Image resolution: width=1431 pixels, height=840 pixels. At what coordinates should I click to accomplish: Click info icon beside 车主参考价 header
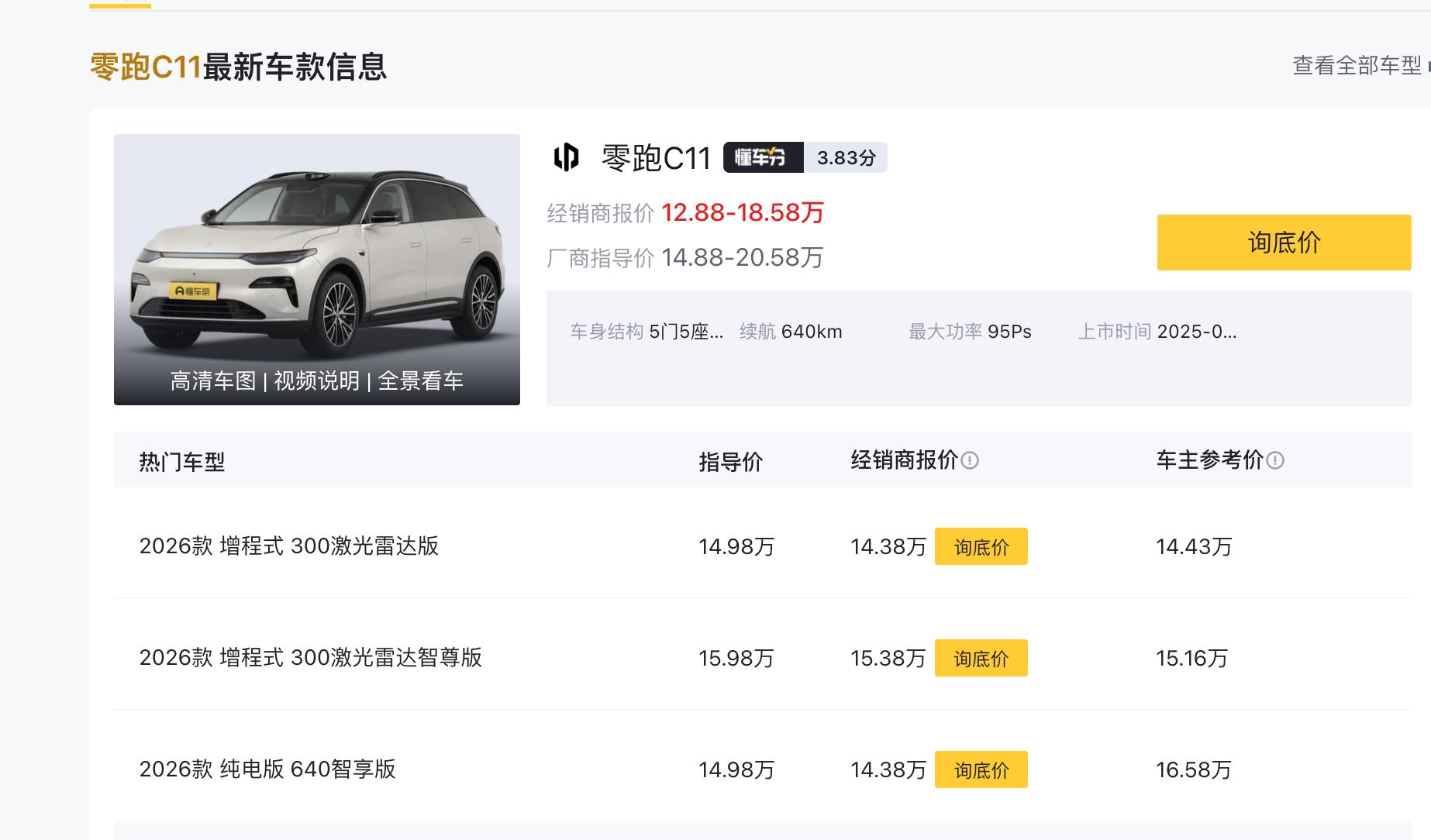point(1275,461)
